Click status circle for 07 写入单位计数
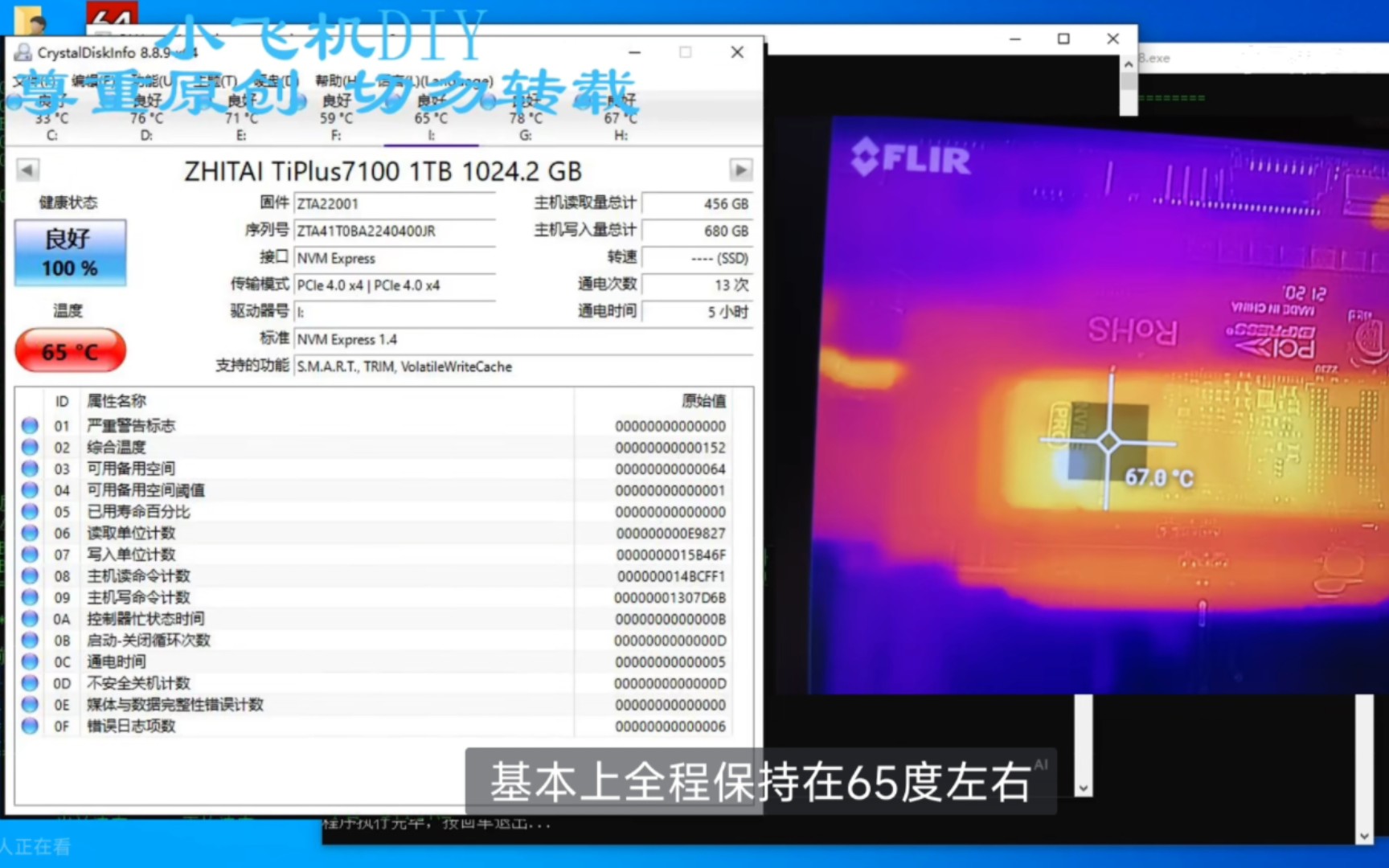 pyautogui.click(x=30, y=554)
